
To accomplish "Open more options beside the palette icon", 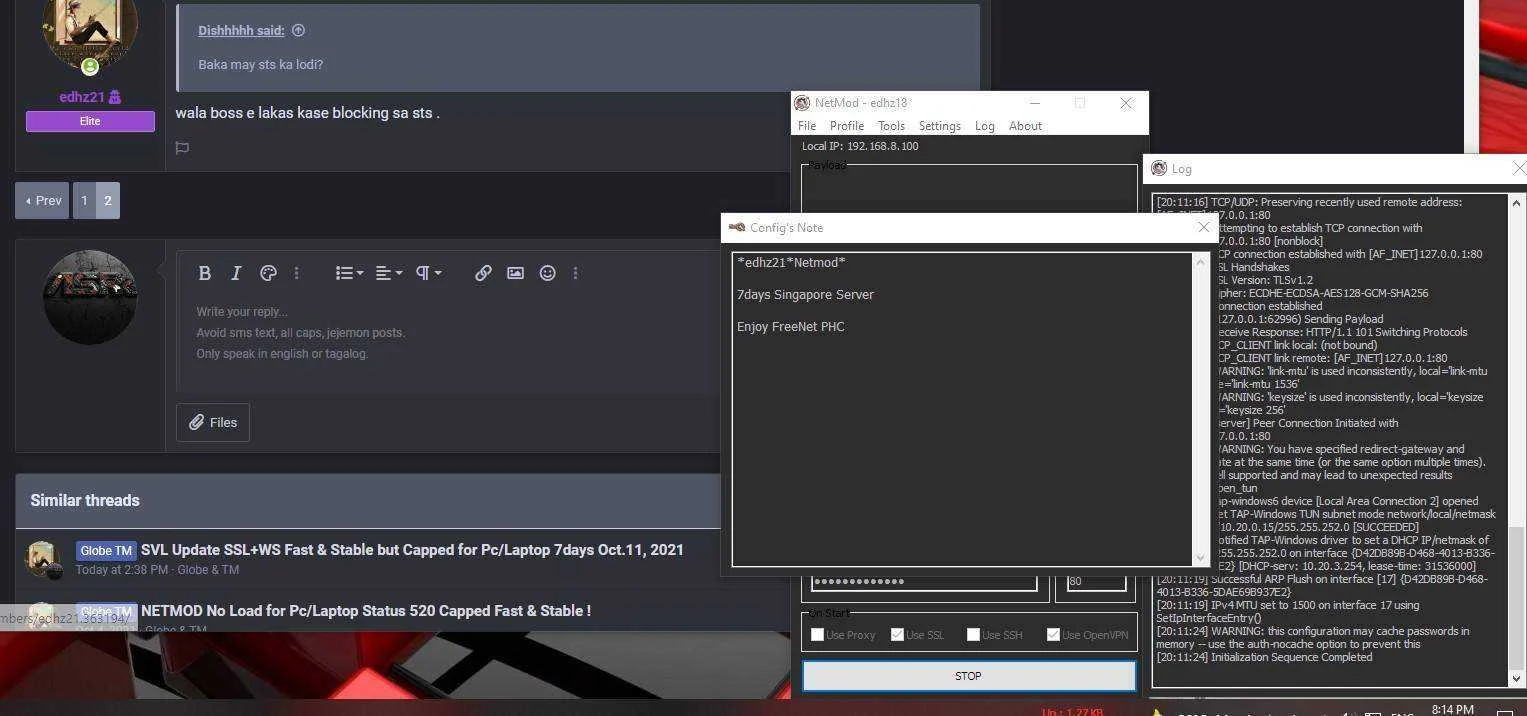I will 296,273.
